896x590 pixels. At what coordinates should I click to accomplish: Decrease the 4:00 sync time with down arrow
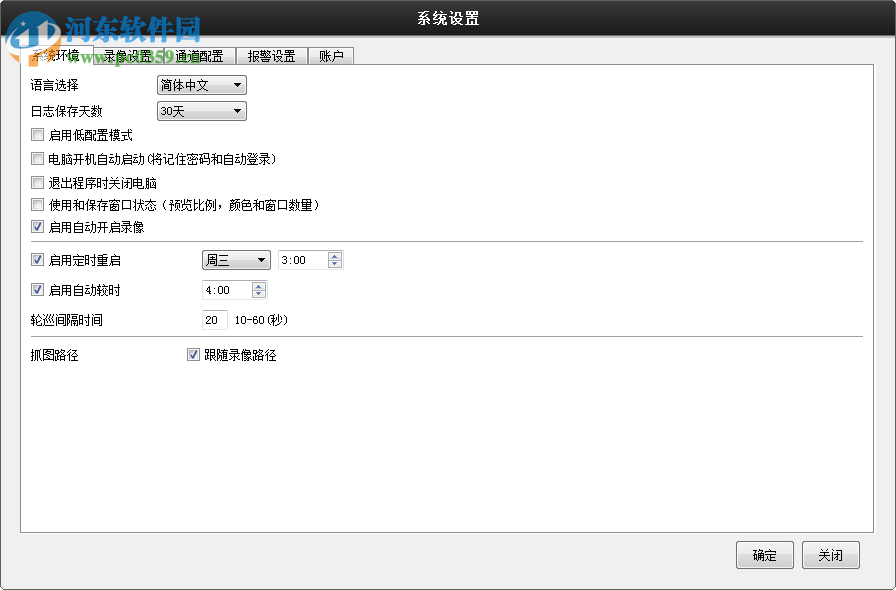[258, 294]
